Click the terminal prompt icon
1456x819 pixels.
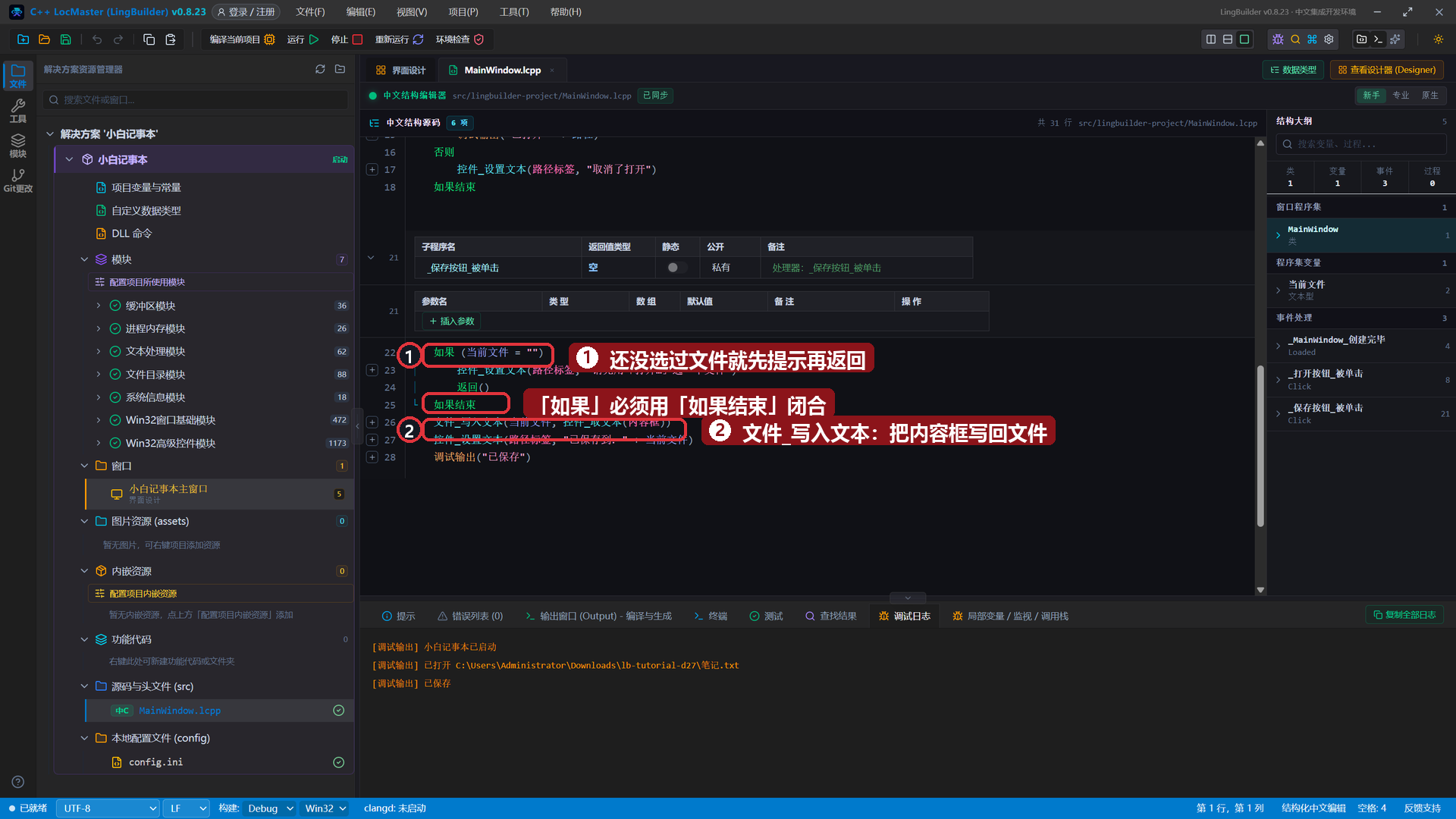click(1379, 39)
